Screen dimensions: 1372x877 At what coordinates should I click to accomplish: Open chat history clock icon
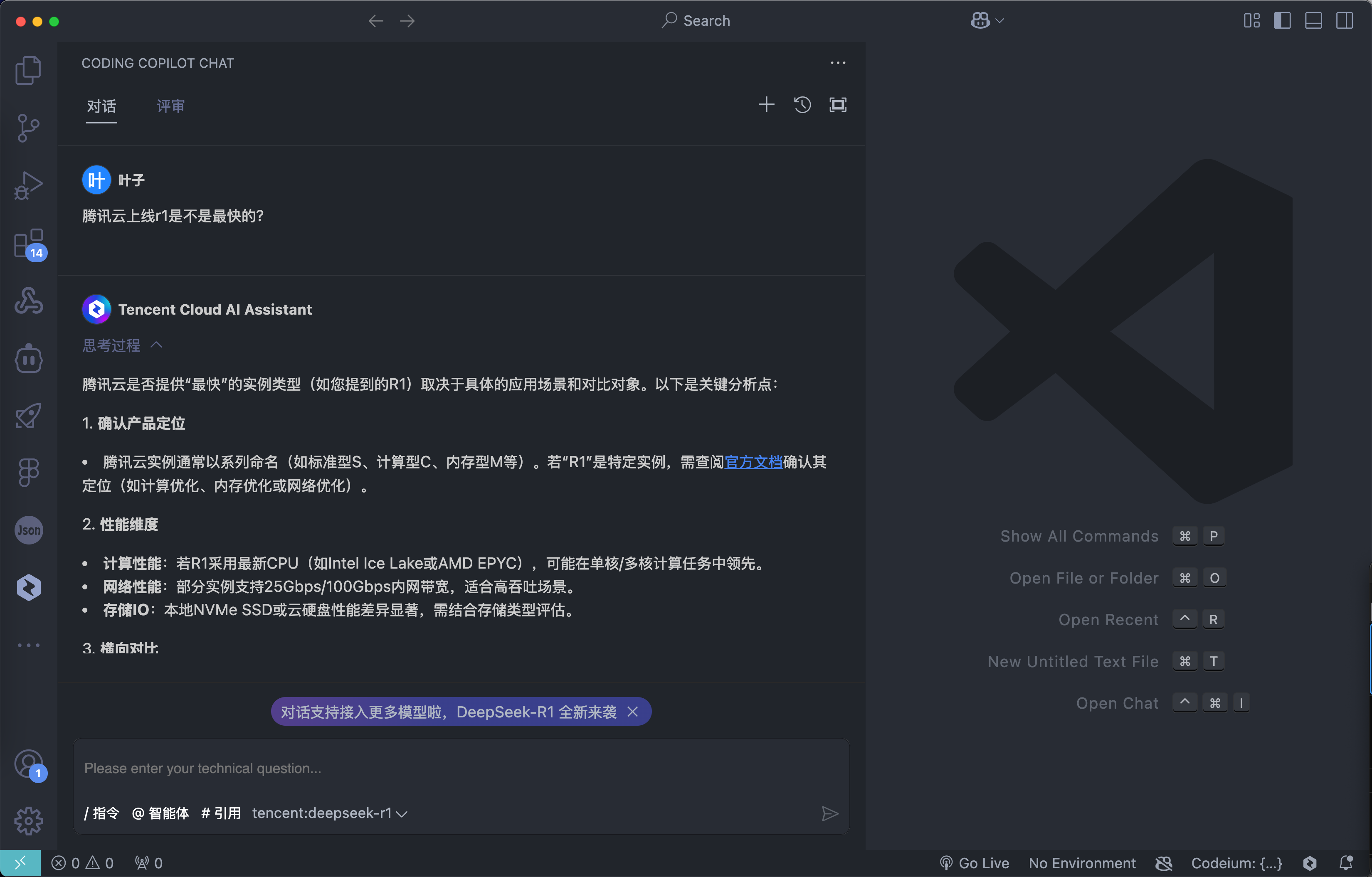[802, 104]
